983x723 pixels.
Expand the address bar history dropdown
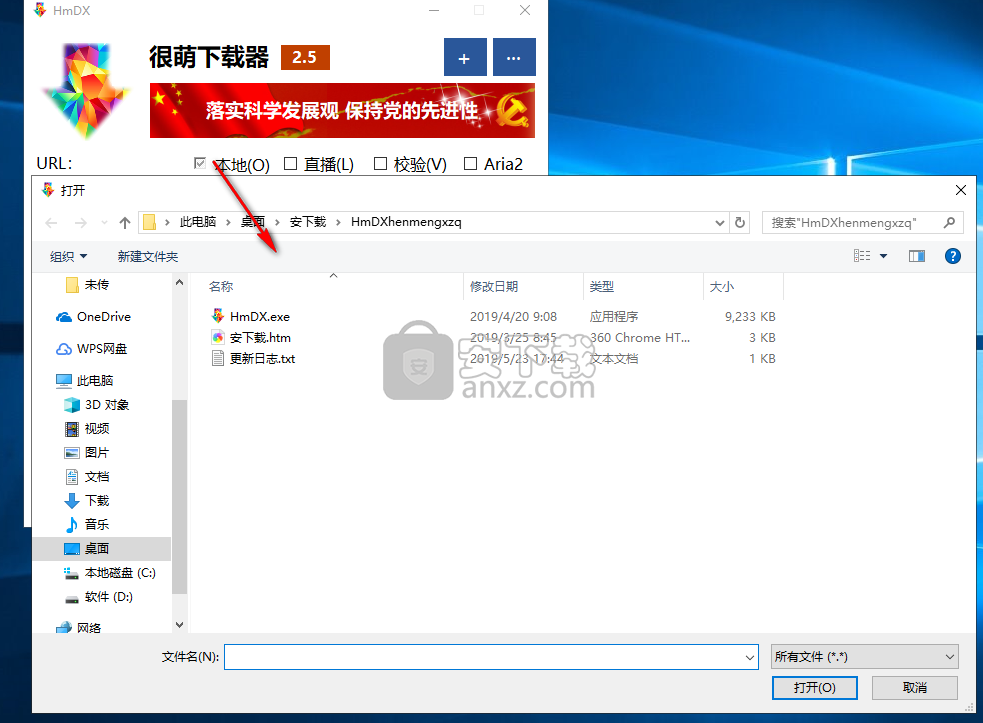pos(720,223)
